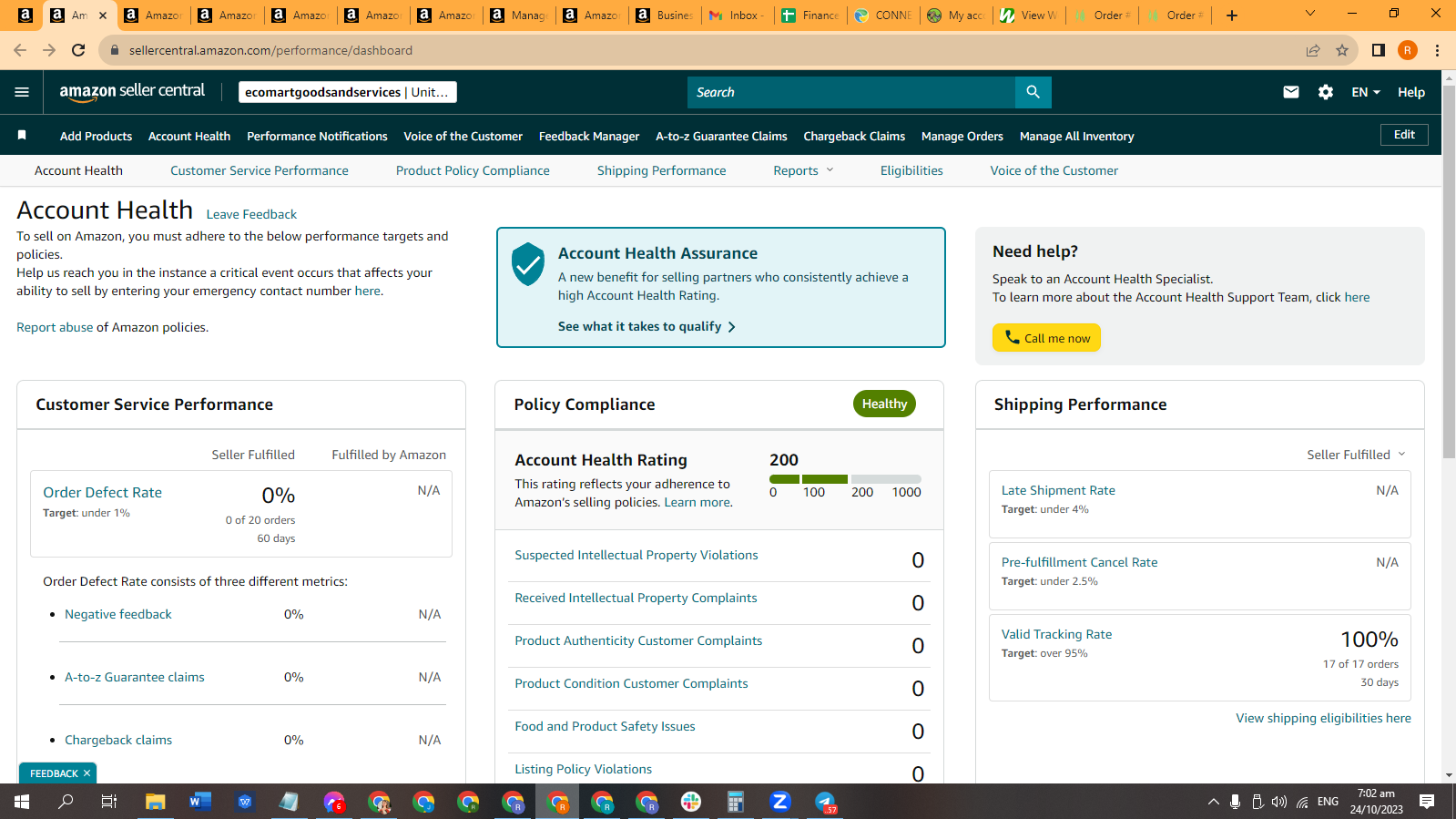This screenshot has height=819, width=1456.
Task: Open the settings gear icon
Action: coord(1326,92)
